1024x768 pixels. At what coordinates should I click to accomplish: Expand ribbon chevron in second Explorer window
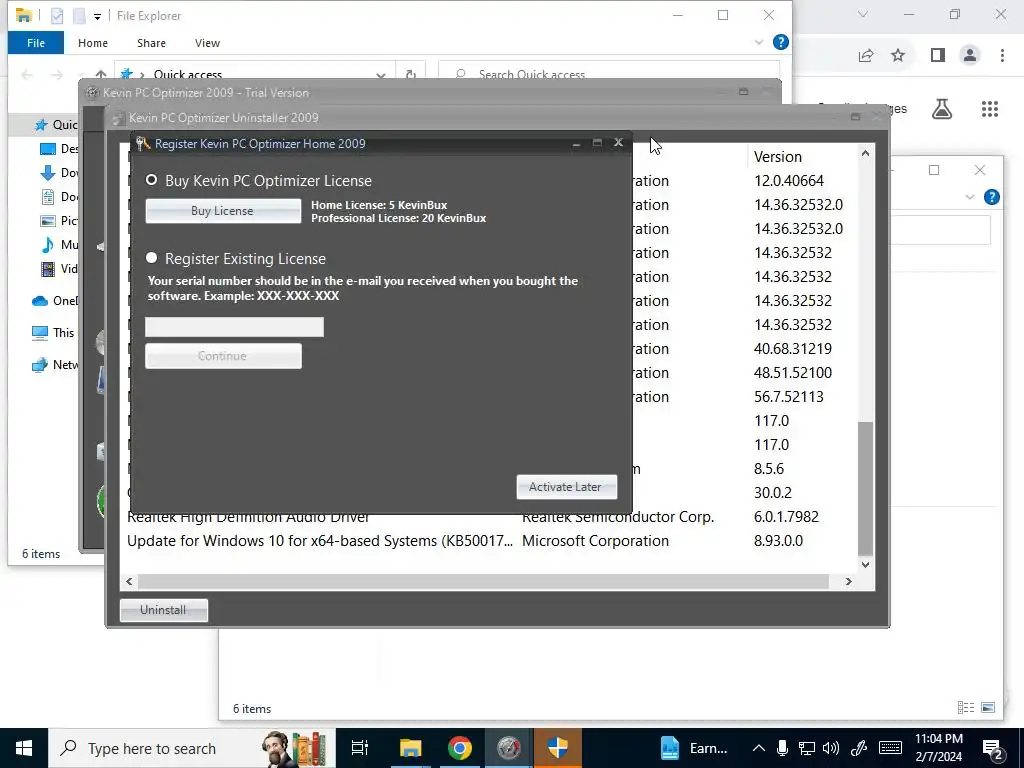(x=970, y=197)
